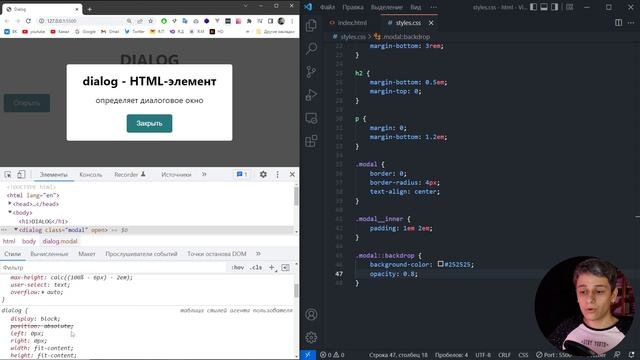The height and width of the screenshot is (360, 640).
Task: Open VS Code Manage gear menu
Action: click(x=311, y=337)
